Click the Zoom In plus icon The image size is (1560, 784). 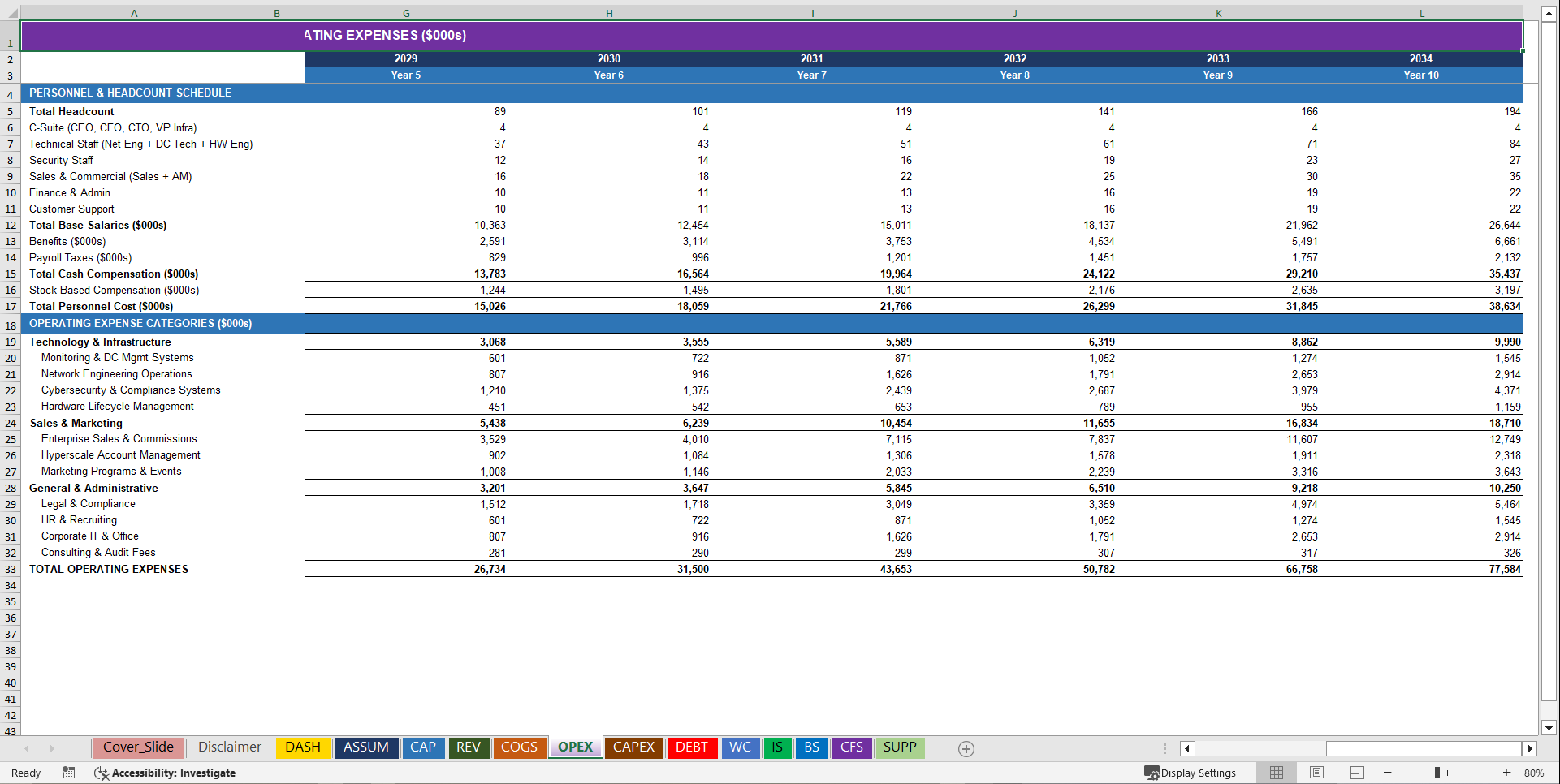pos(1507,773)
